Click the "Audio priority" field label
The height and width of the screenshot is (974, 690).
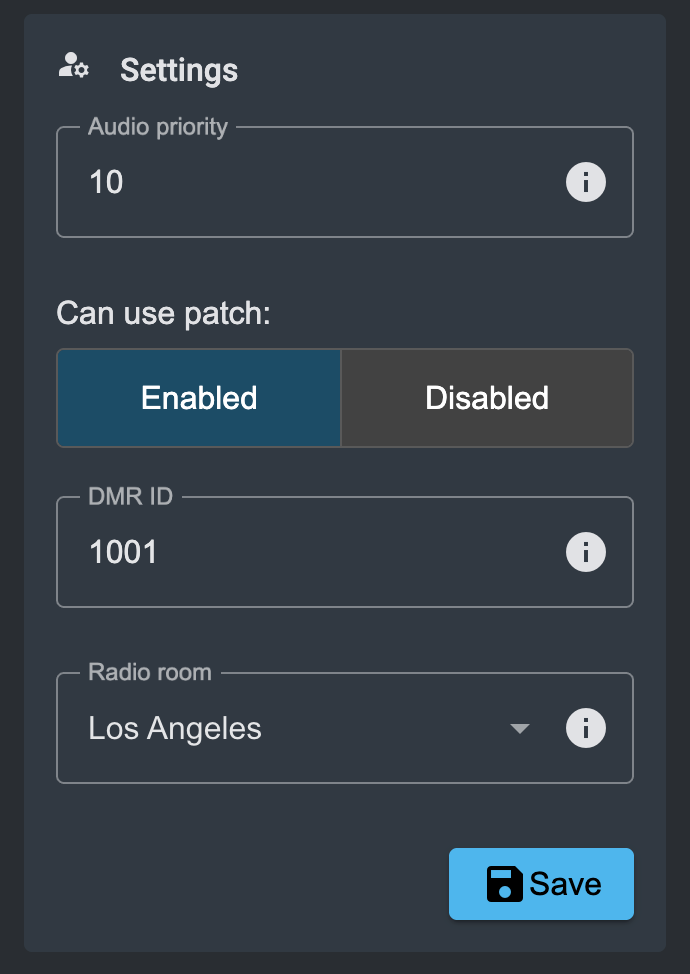coord(158,127)
